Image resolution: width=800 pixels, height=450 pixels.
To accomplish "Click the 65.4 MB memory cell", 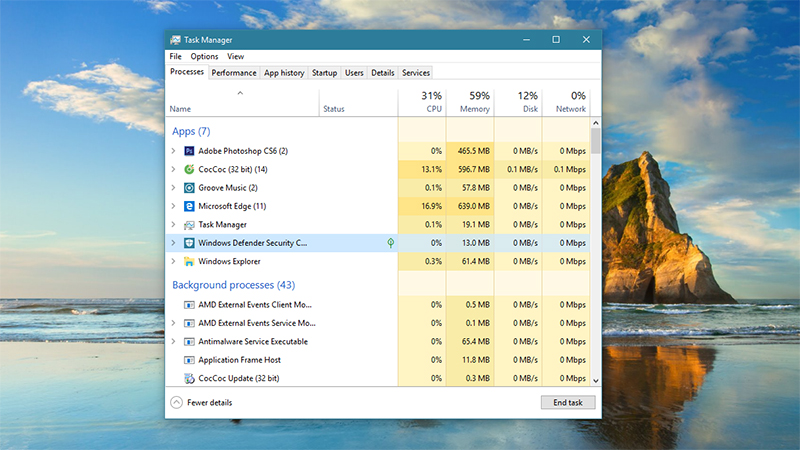I will click(470, 341).
